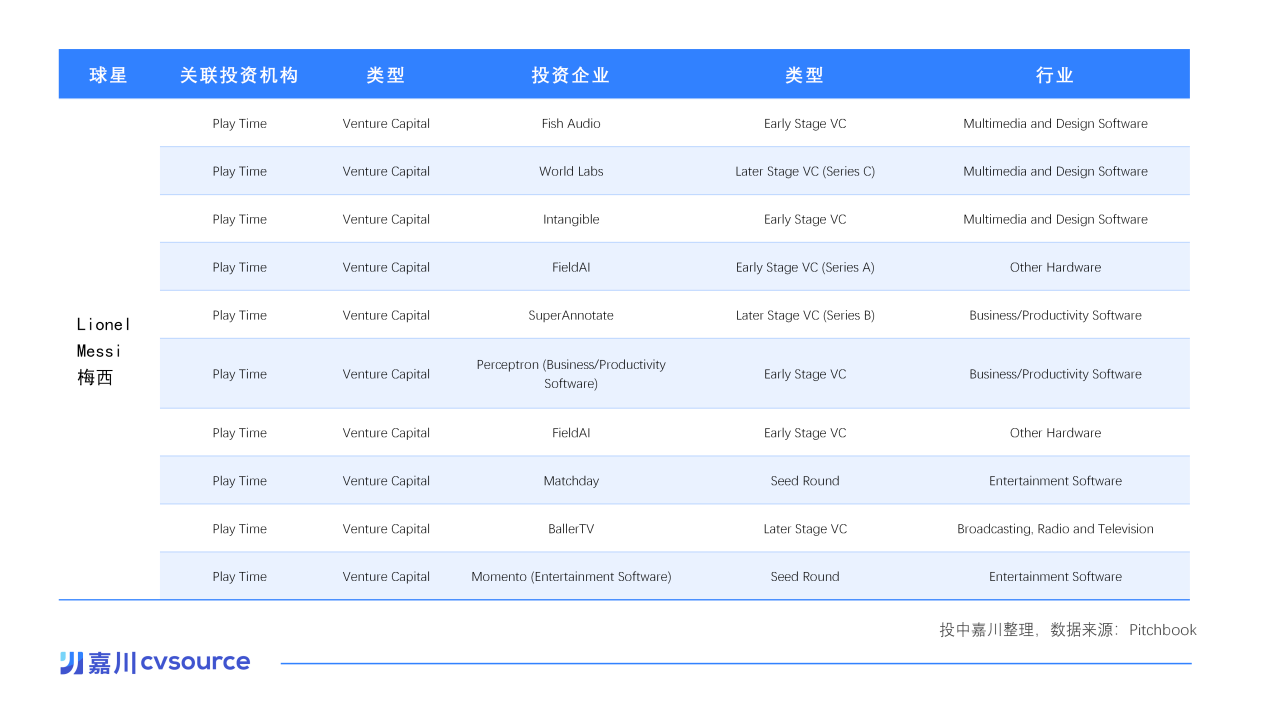Click the Perceptron (Business/Productivity Software) company cell

[571, 374]
